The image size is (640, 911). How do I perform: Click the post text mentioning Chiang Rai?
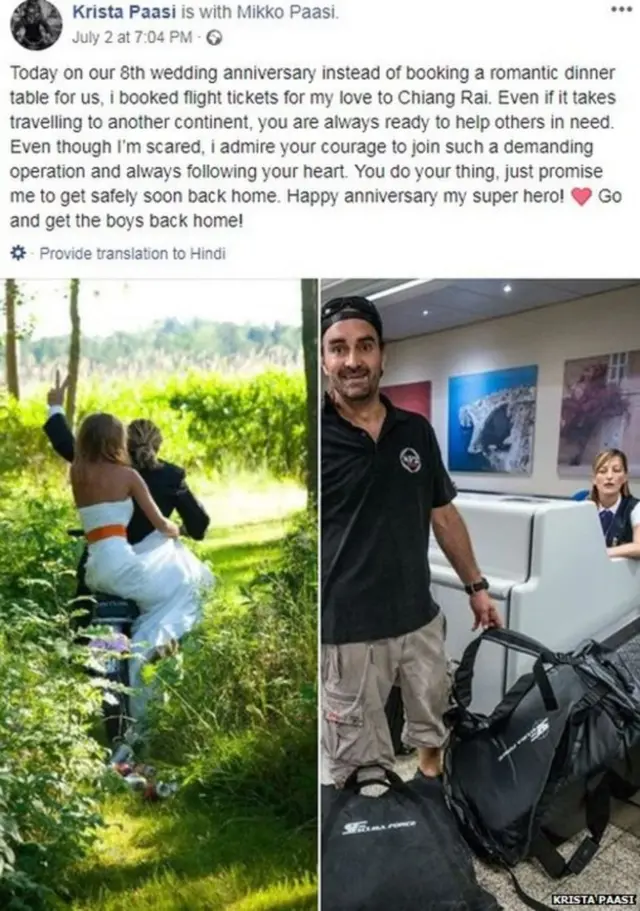pos(313,147)
